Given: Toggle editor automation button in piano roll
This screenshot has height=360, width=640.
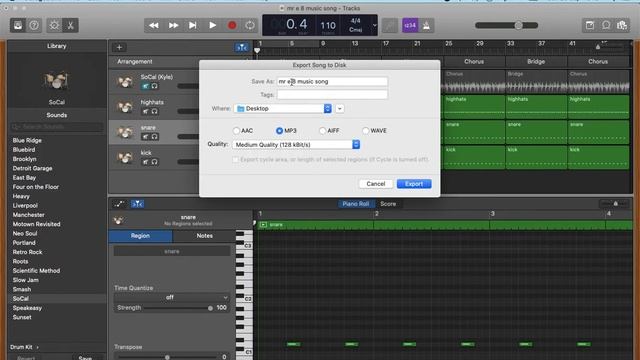Looking at the screenshot, I should (119, 204).
